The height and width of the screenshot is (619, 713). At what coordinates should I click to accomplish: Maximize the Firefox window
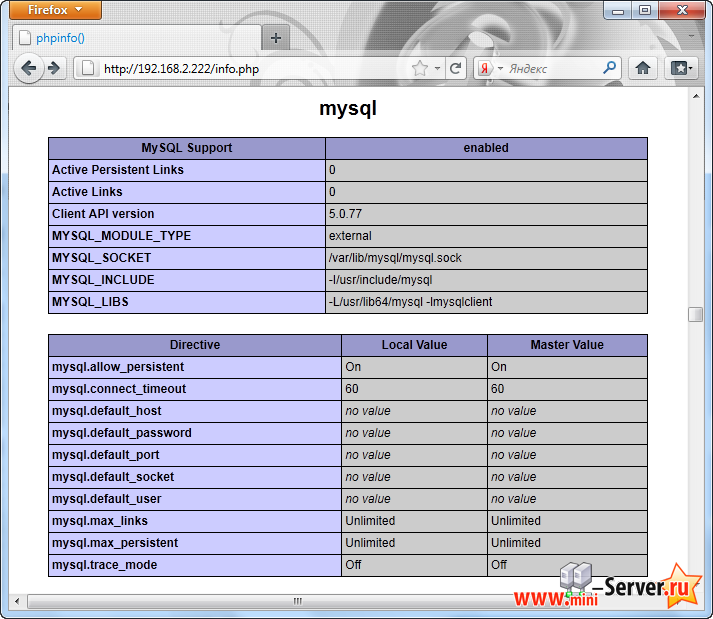[644, 10]
